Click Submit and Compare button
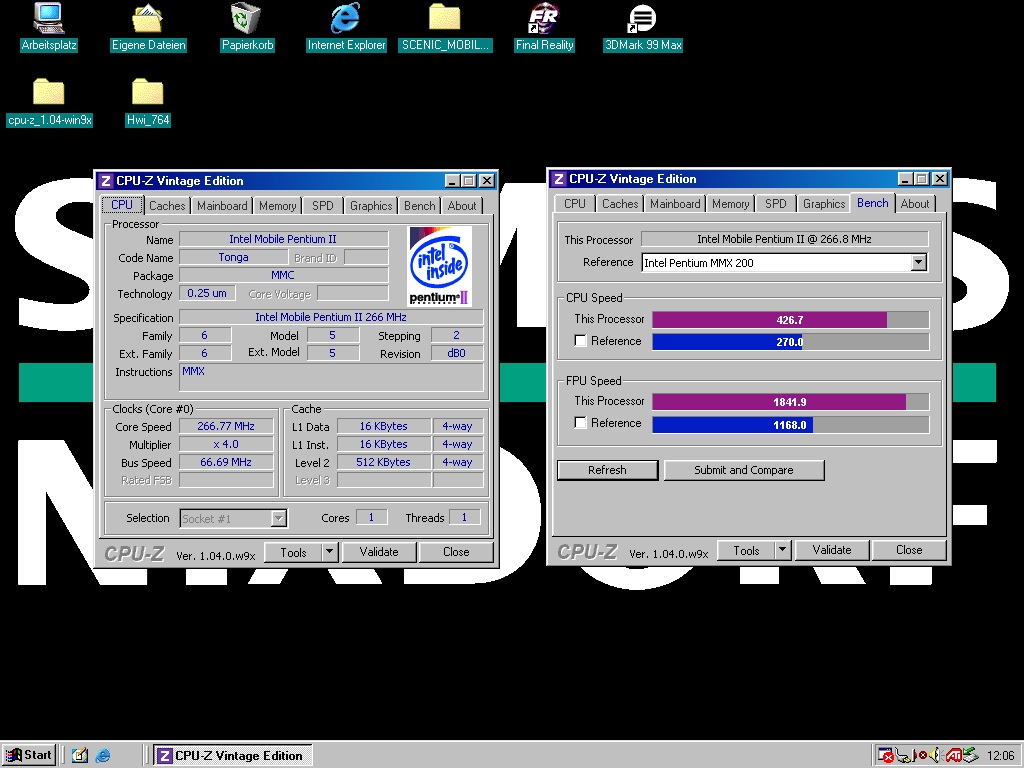Screen dimensions: 1024x768 click(744, 470)
